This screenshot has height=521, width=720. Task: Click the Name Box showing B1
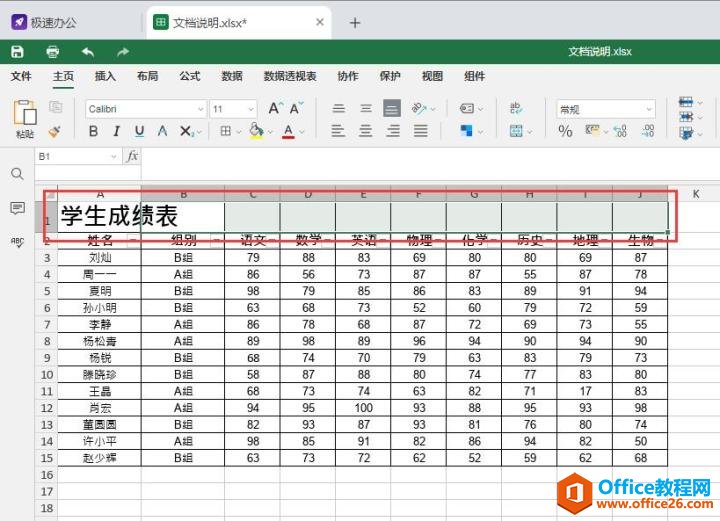pos(77,157)
